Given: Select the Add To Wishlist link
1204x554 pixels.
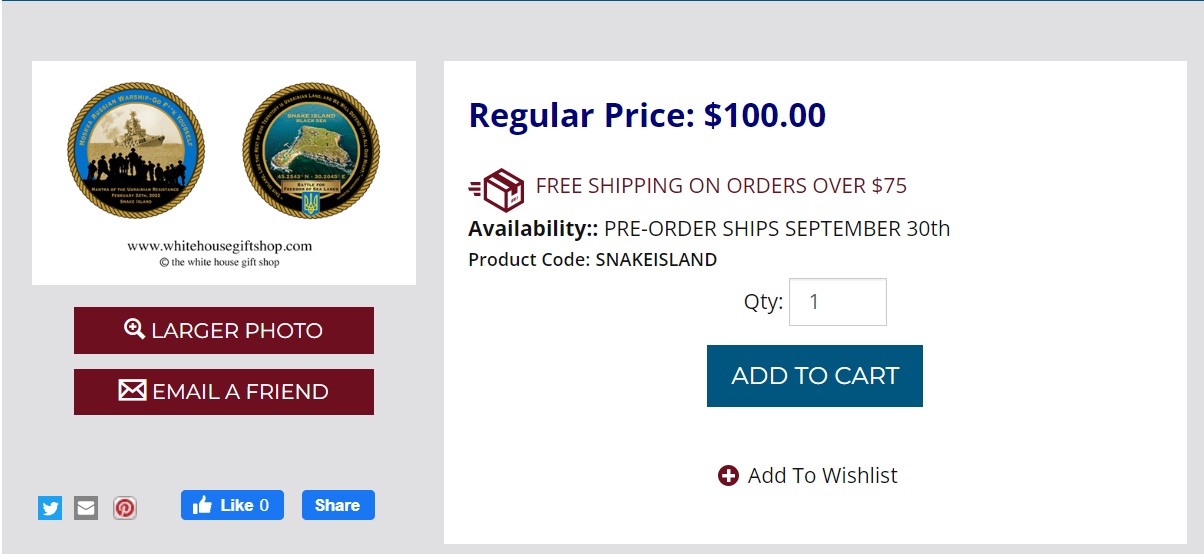Looking at the screenshot, I should (822, 476).
